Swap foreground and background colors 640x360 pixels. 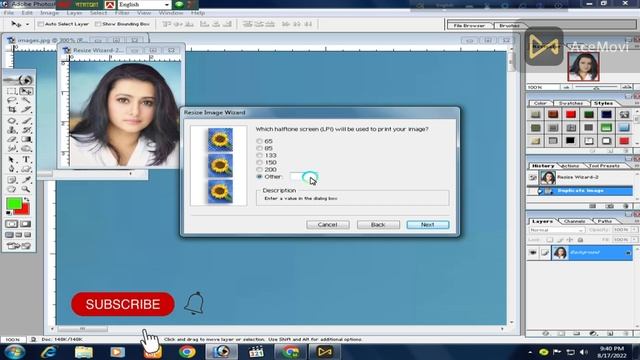coord(27,200)
